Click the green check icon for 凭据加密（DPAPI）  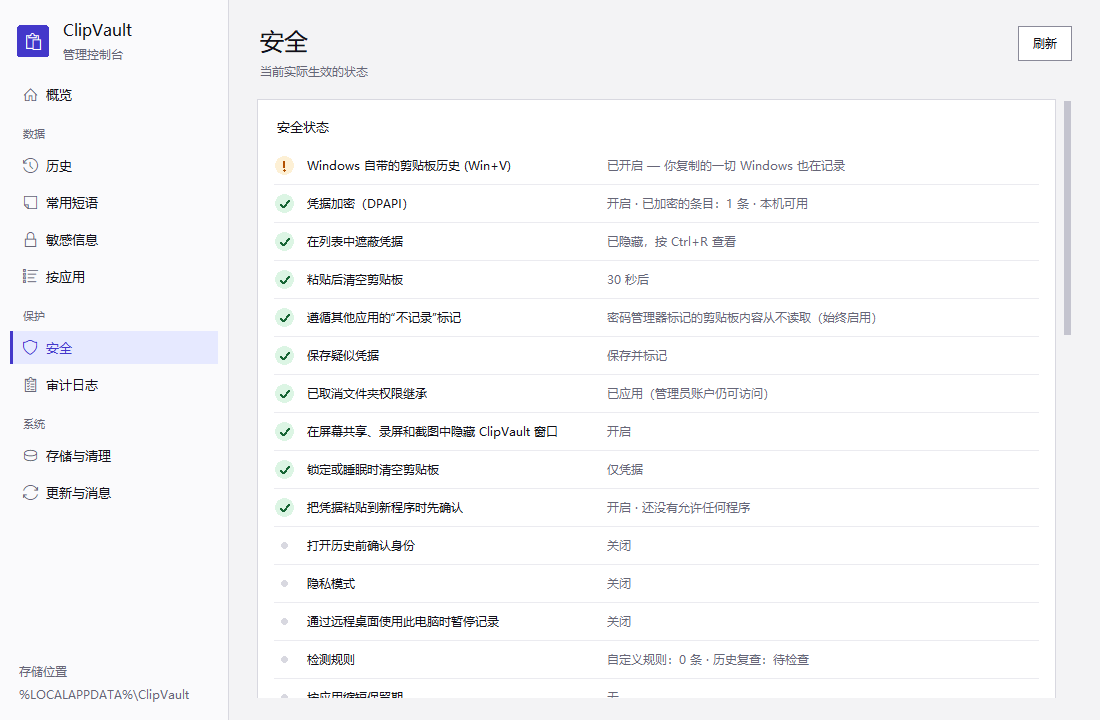pyautogui.click(x=284, y=204)
